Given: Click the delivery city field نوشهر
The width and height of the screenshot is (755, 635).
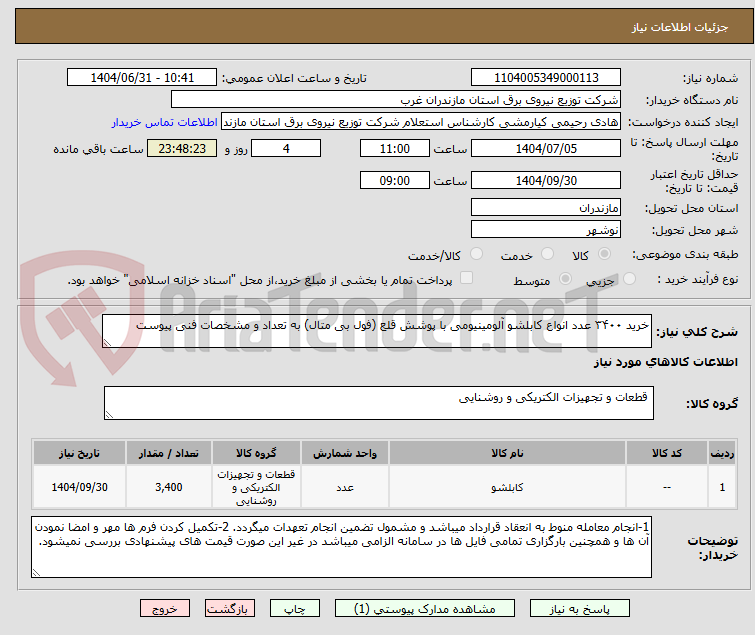Looking at the screenshot, I should (546, 230).
